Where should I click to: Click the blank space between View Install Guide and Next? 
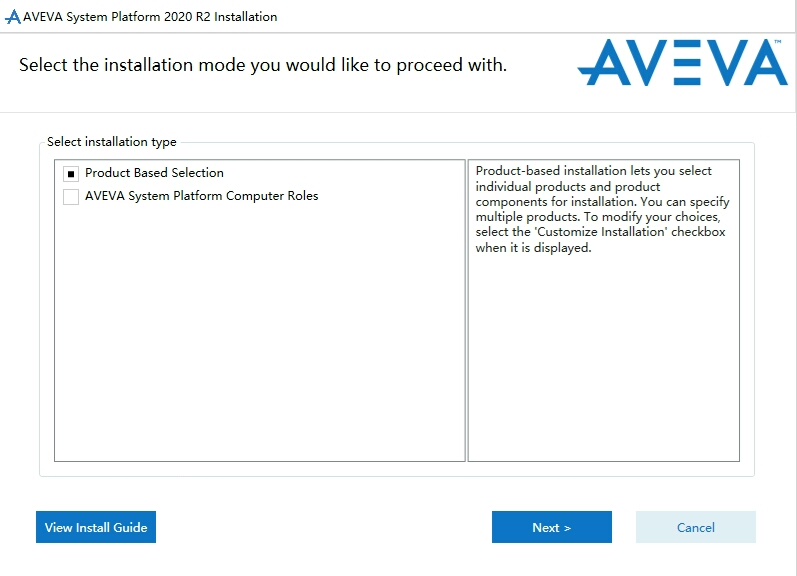click(x=322, y=527)
